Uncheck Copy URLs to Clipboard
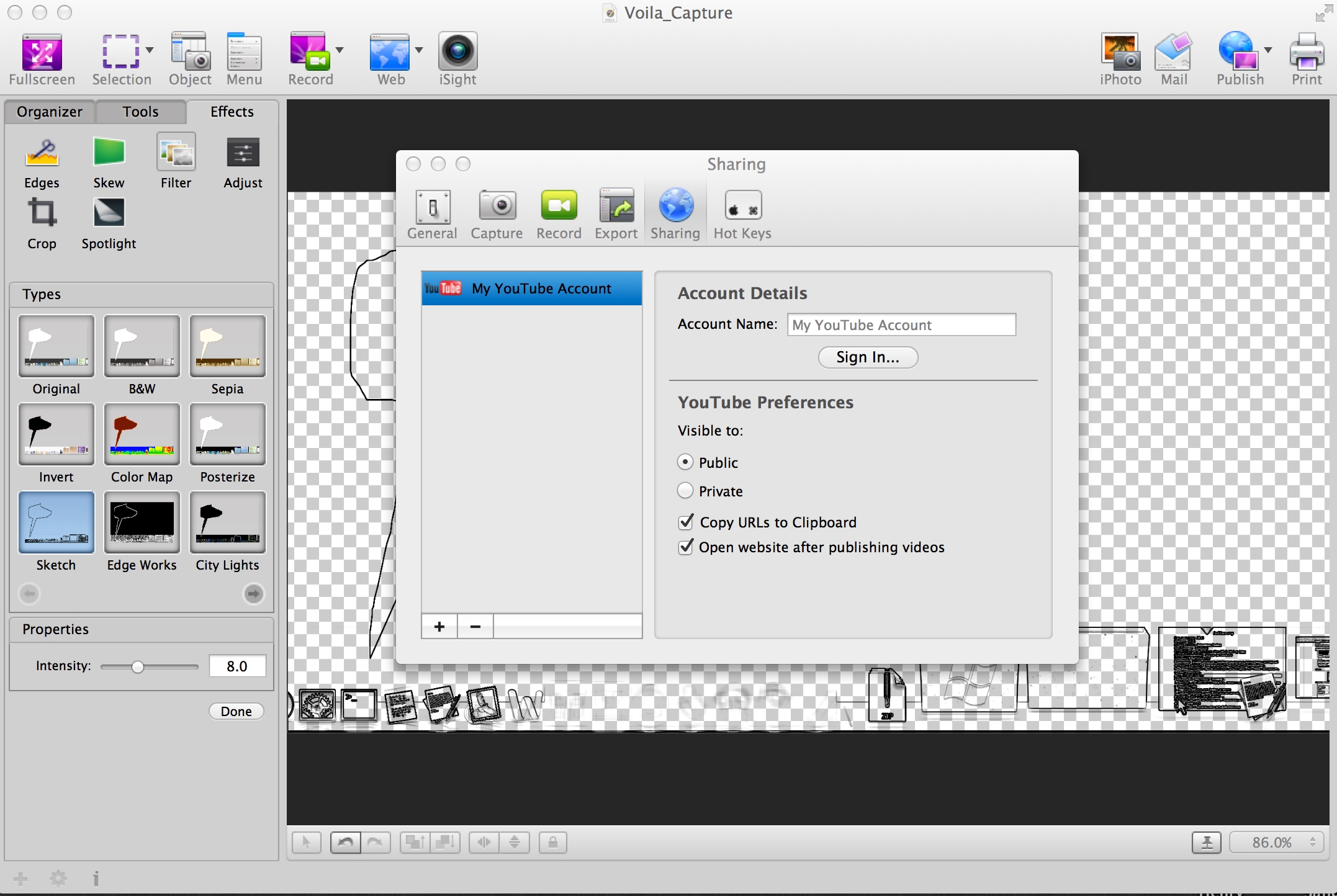Viewport: 1337px width, 896px height. 686,522
